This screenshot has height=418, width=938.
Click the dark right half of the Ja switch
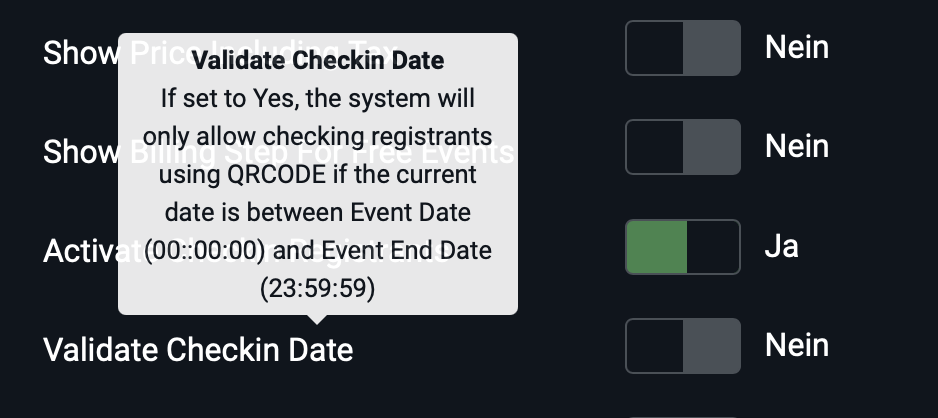pyautogui.click(x=713, y=247)
